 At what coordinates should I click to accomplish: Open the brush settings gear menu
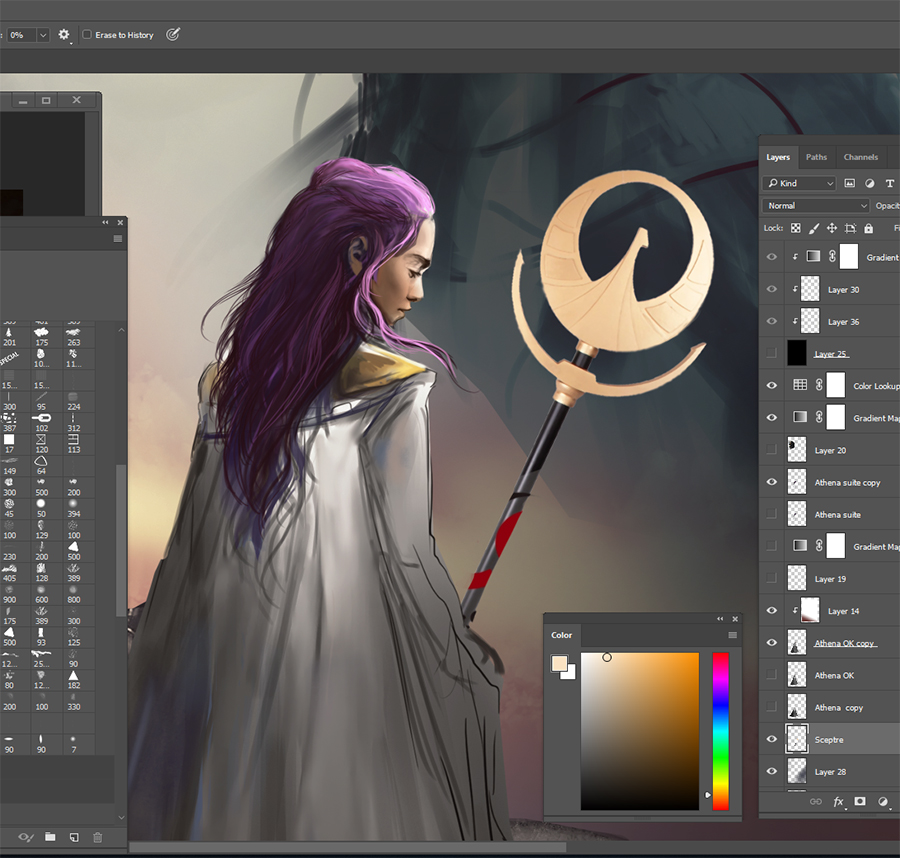64,35
